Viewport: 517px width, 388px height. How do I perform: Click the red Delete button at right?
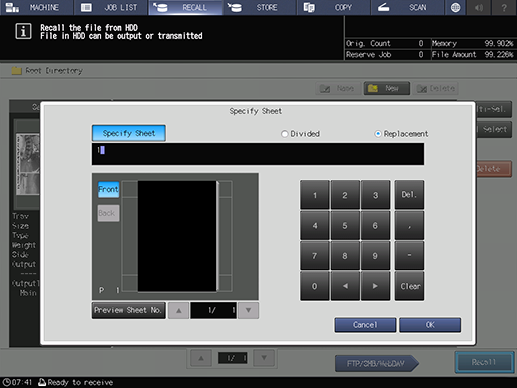pos(494,169)
